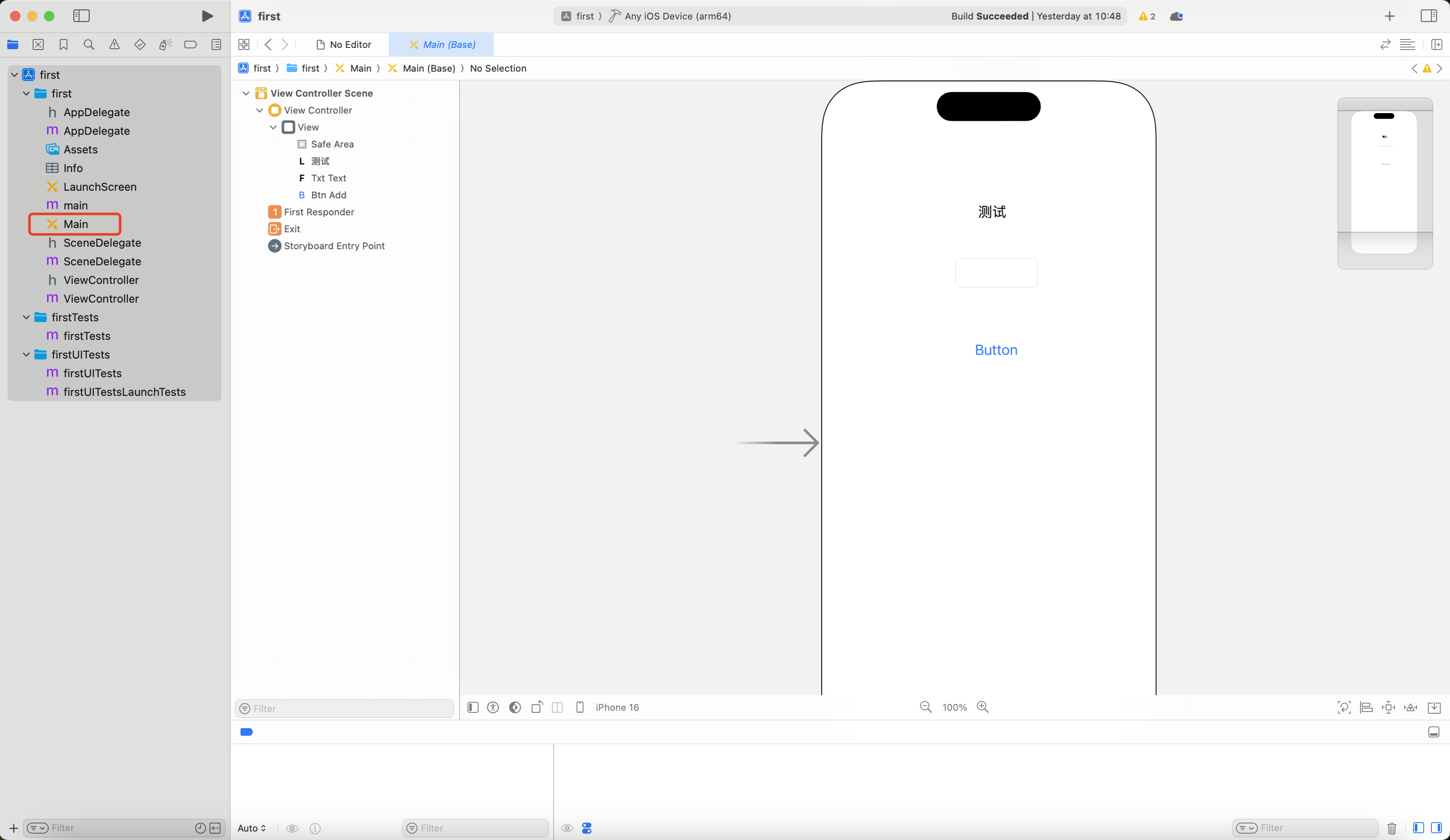The height and width of the screenshot is (840, 1450).
Task: Toggle the right inspector panel
Action: pyautogui.click(x=1428, y=16)
